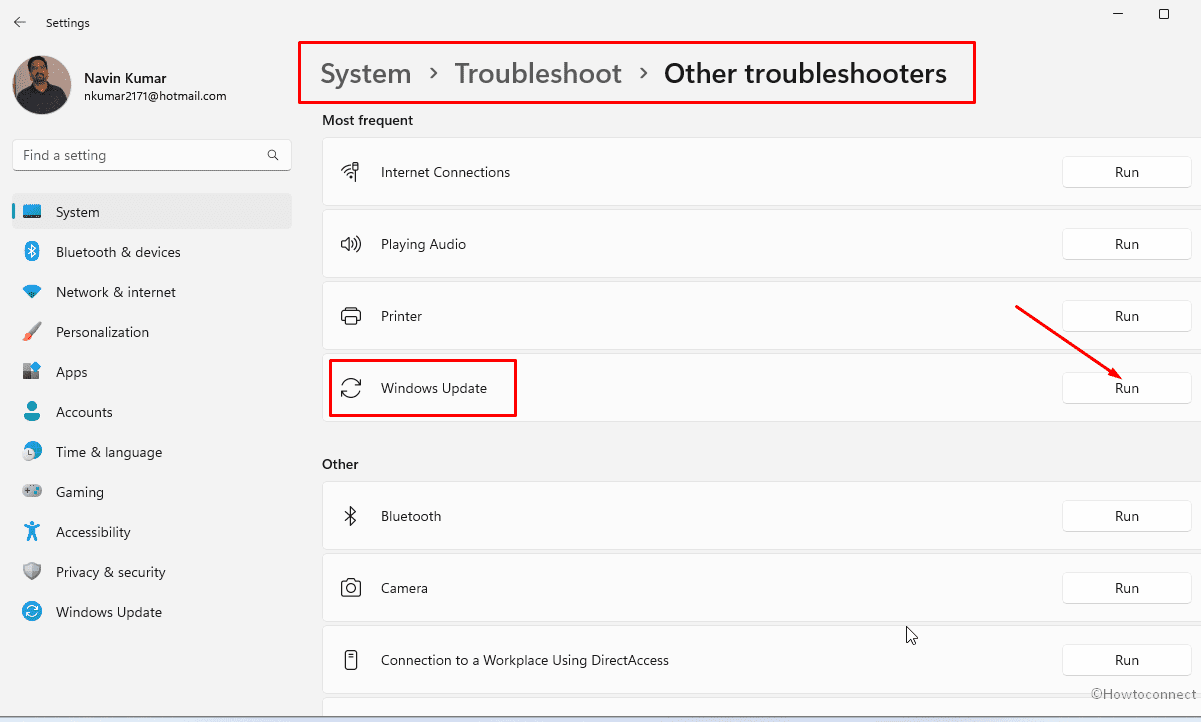
Task: Open Accounts settings
Action: [x=152, y=412]
